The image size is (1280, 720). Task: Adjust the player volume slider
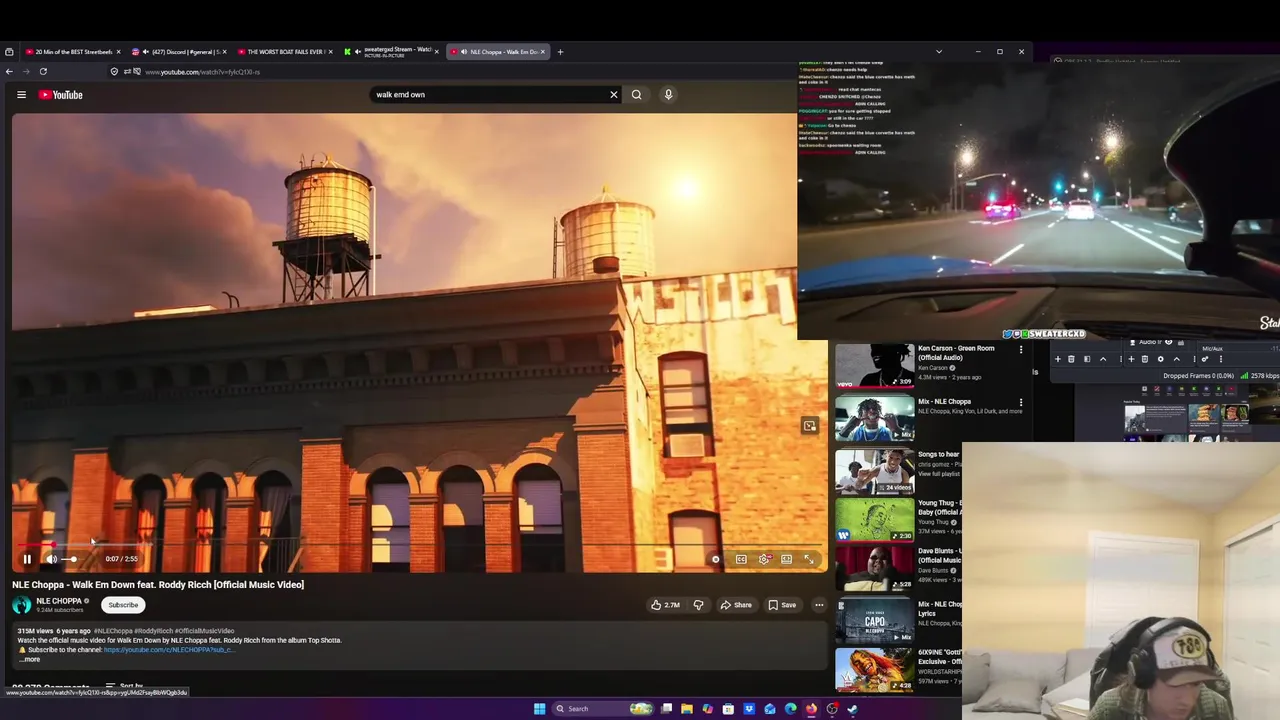(71, 559)
